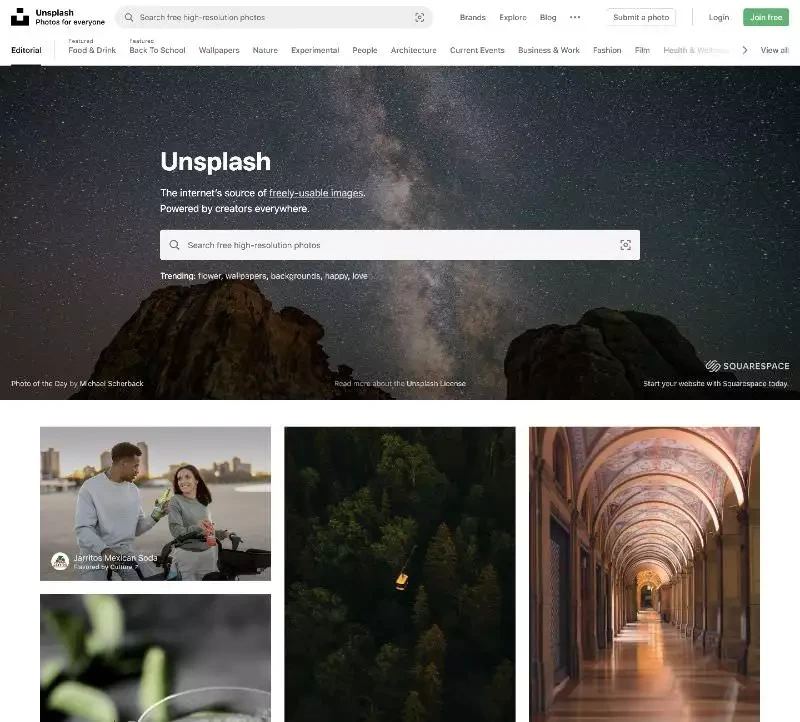This screenshot has width=800, height=722.
Task: Focus the header search photos field
Action: pyautogui.click(x=274, y=17)
